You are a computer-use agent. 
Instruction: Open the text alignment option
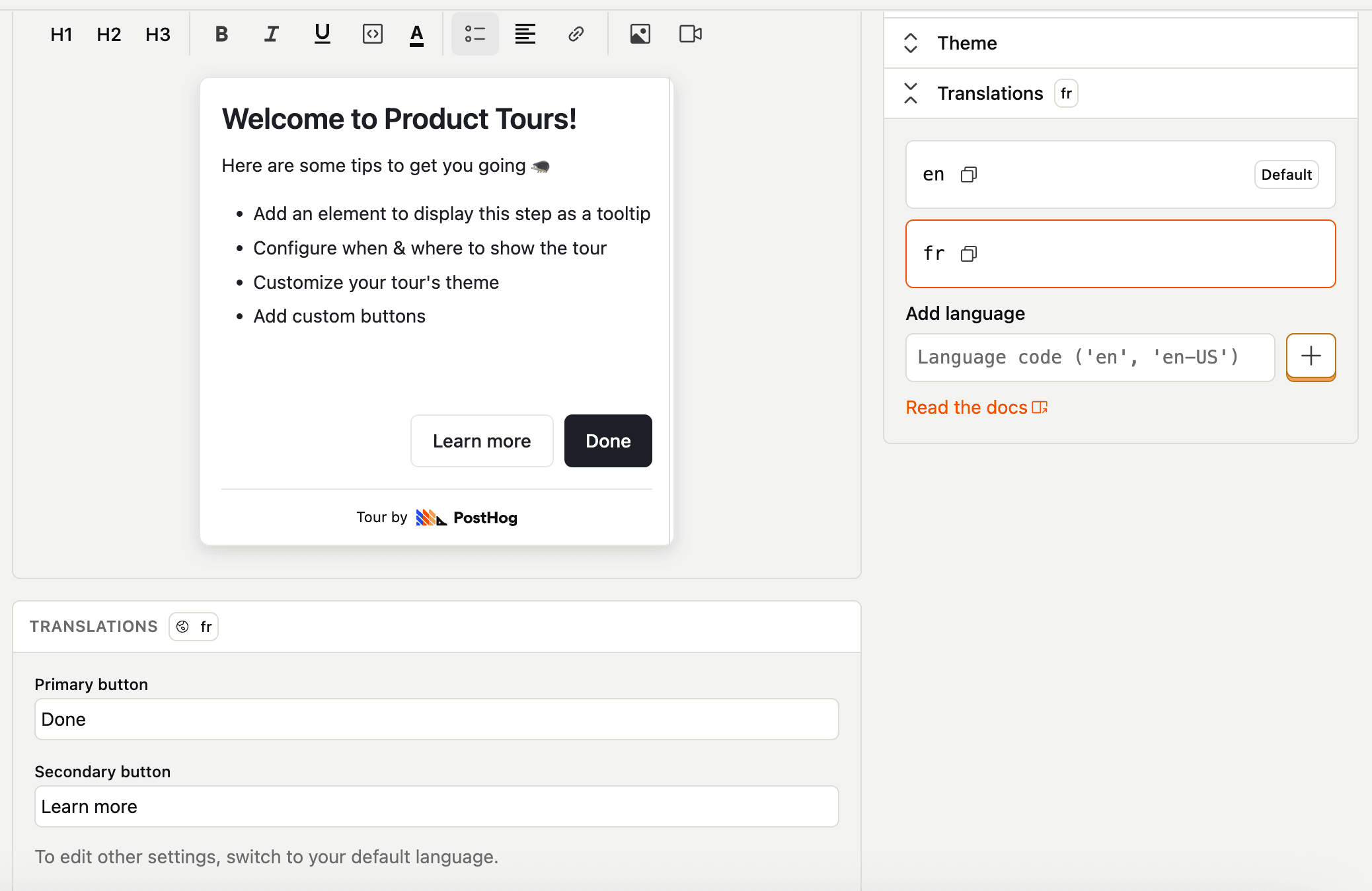524,34
